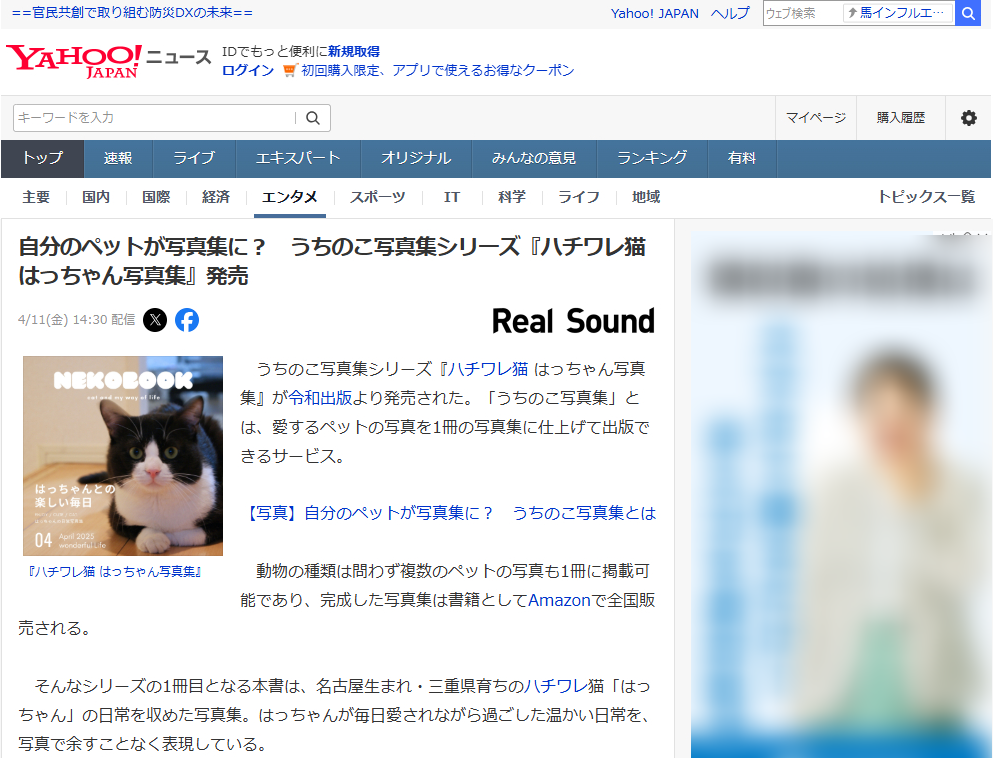This screenshot has height=758, width=993.
Task: Click the keyword search magnifier icon
Action: click(313, 118)
